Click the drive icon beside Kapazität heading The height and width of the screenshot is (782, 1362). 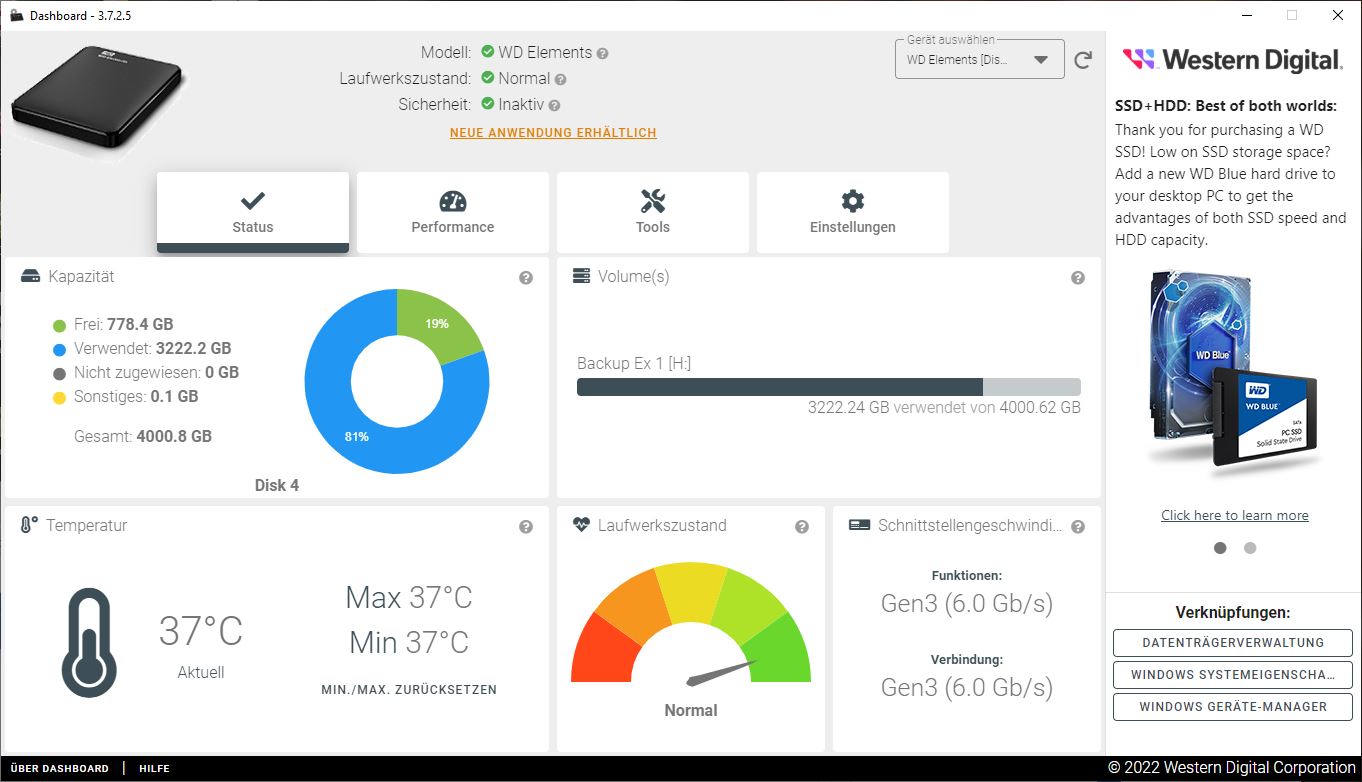(30, 276)
